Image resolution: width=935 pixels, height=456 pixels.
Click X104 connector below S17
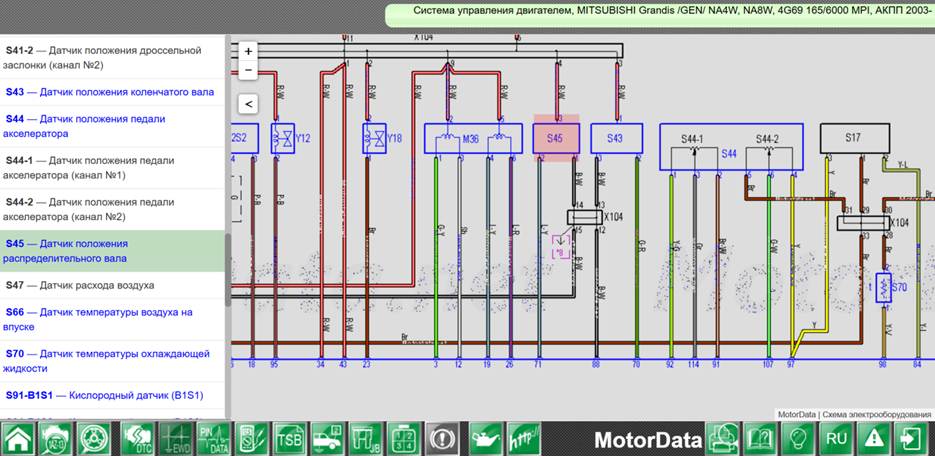point(862,223)
